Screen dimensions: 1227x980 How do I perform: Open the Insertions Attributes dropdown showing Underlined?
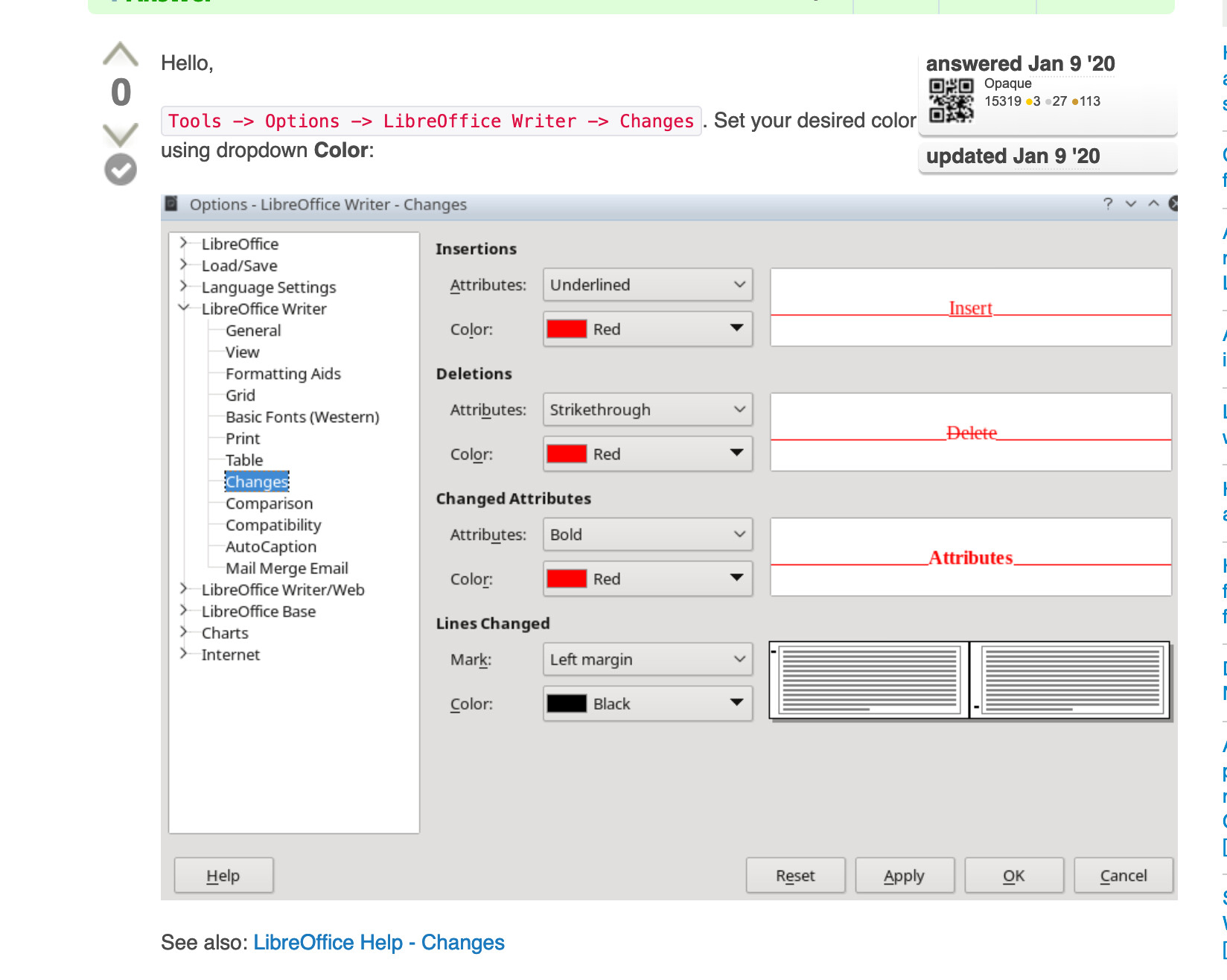point(647,285)
